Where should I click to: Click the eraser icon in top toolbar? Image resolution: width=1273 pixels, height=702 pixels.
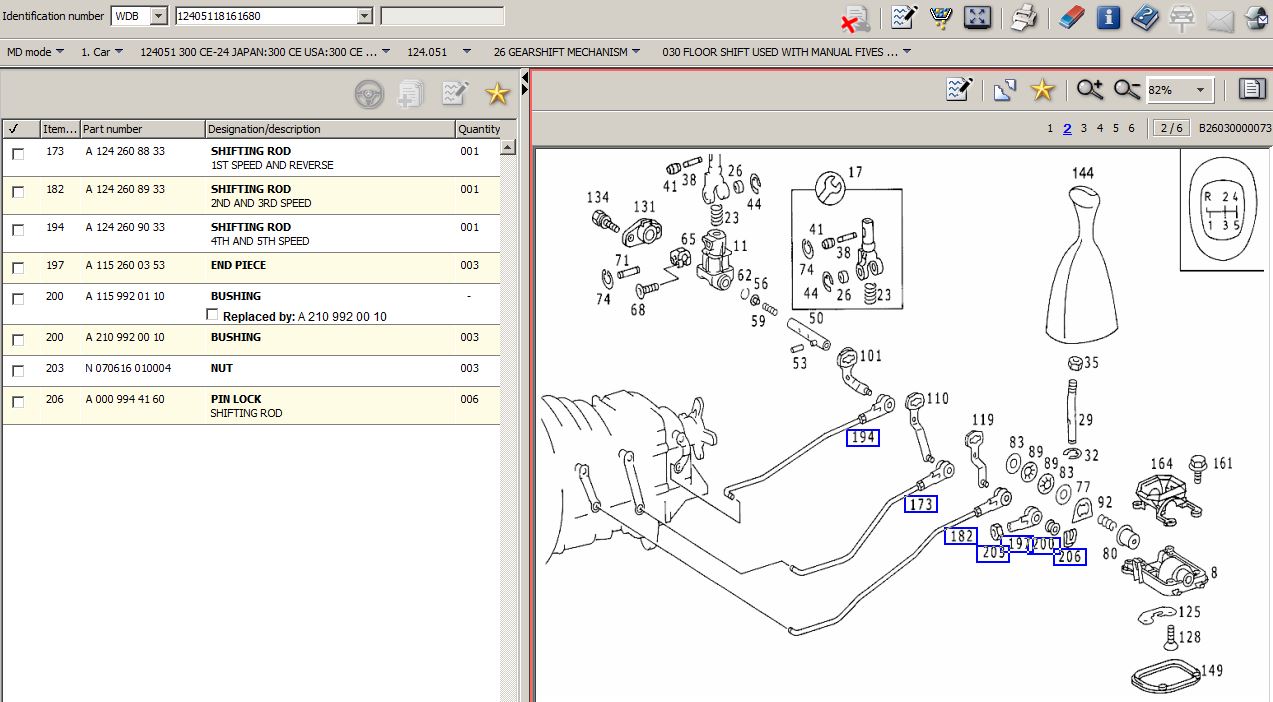[x=1069, y=17]
